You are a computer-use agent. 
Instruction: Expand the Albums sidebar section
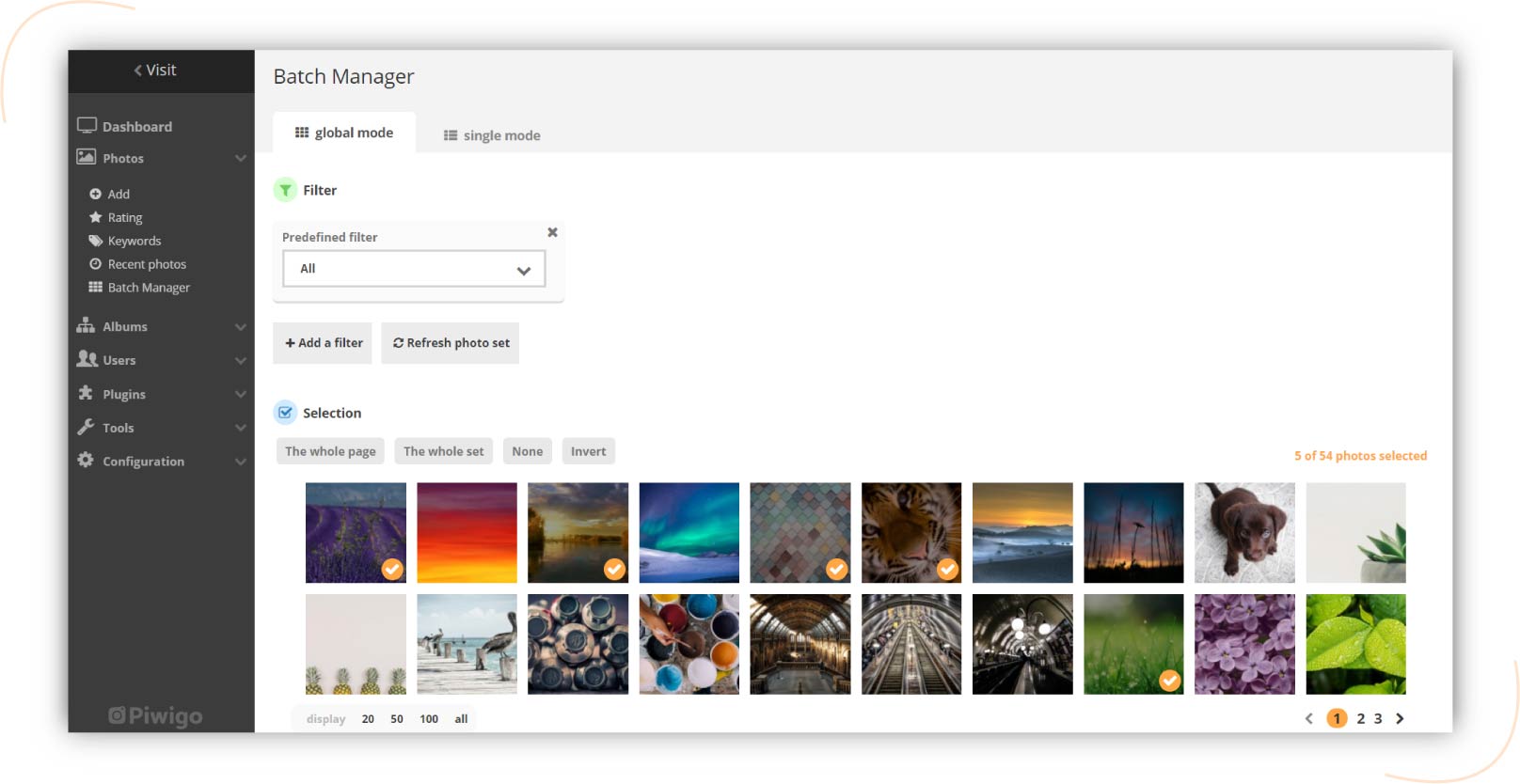click(x=241, y=327)
